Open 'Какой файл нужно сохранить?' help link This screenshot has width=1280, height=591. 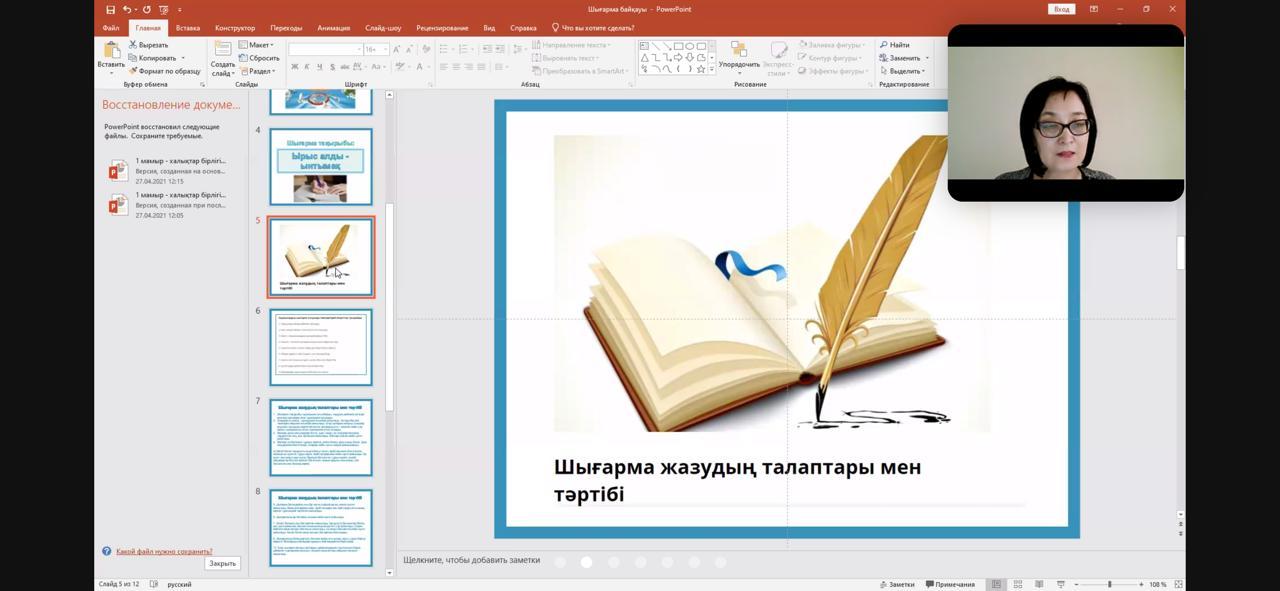164,551
